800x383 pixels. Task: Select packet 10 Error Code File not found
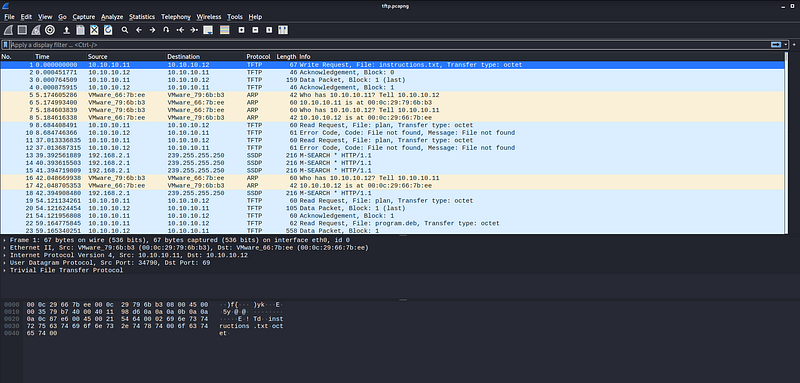(392, 133)
